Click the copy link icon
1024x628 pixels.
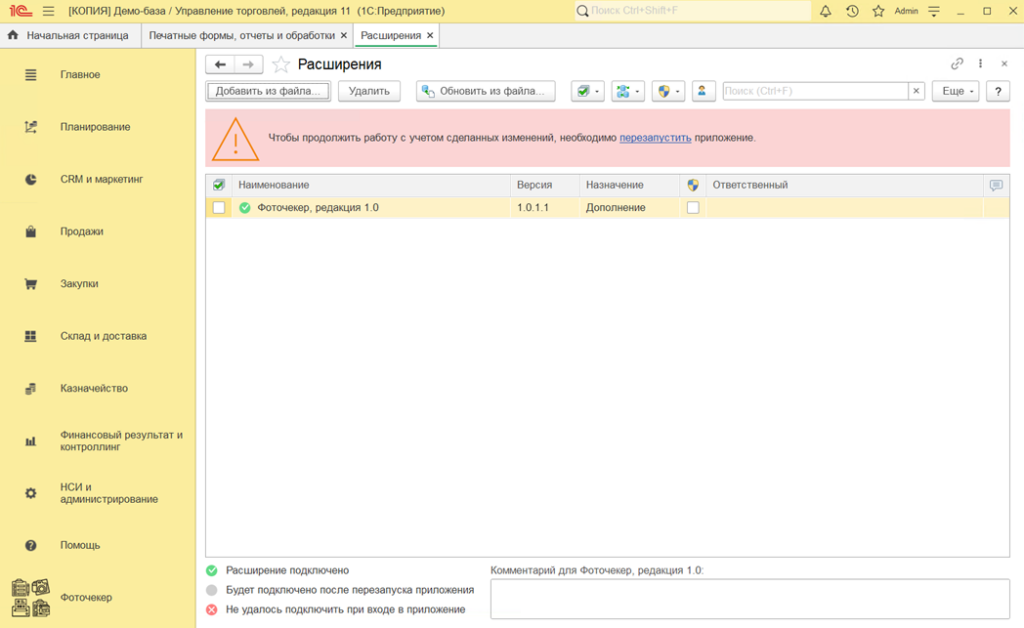[x=957, y=64]
